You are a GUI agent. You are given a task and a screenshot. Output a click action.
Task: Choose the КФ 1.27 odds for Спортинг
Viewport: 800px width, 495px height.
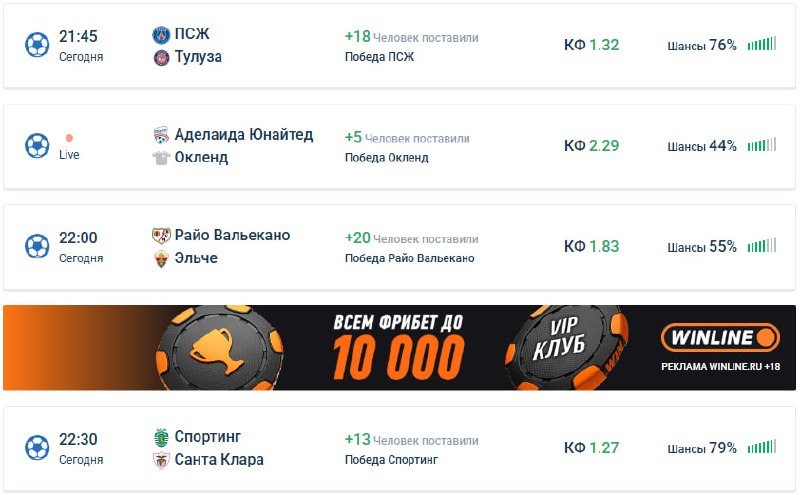click(592, 448)
